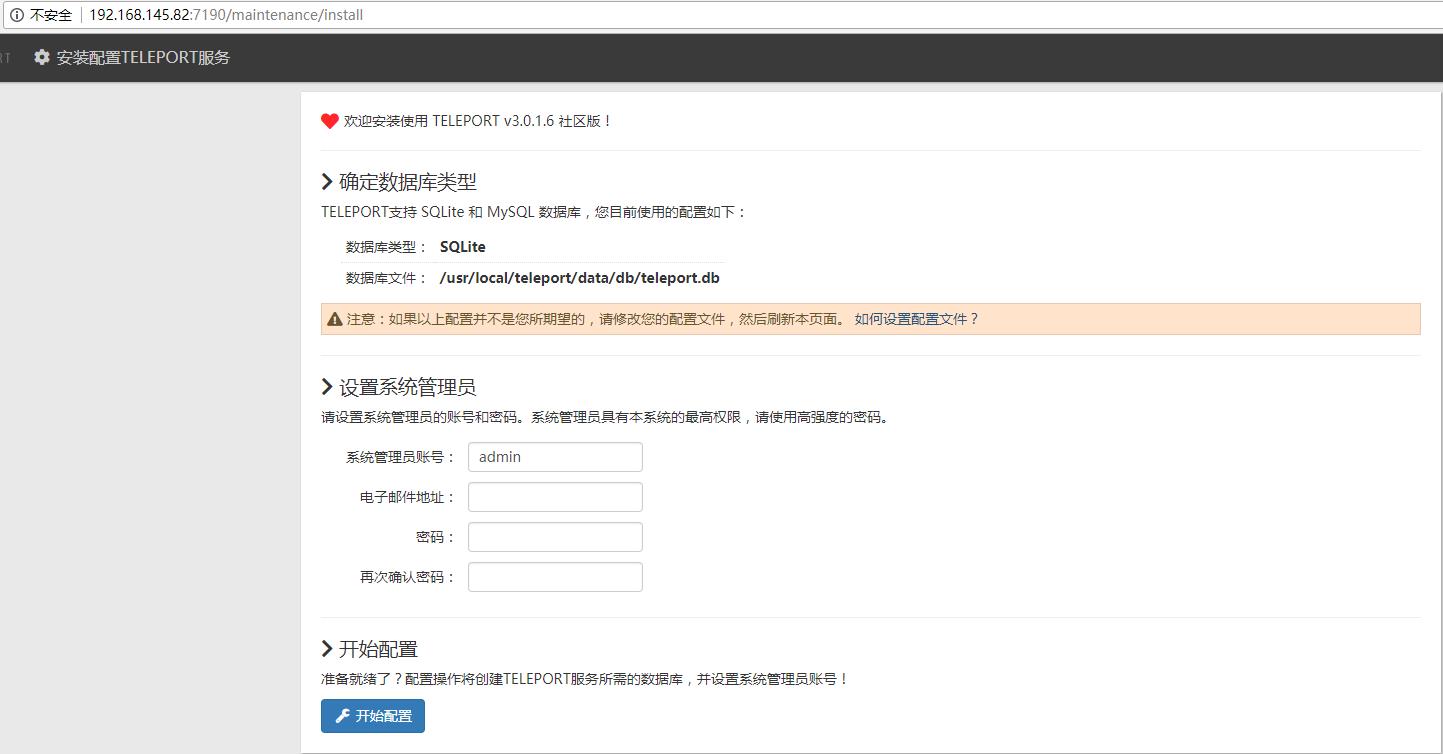Click the chevron beside 设置系统管理员
This screenshot has width=1443, height=754.
(x=327, y=387)
